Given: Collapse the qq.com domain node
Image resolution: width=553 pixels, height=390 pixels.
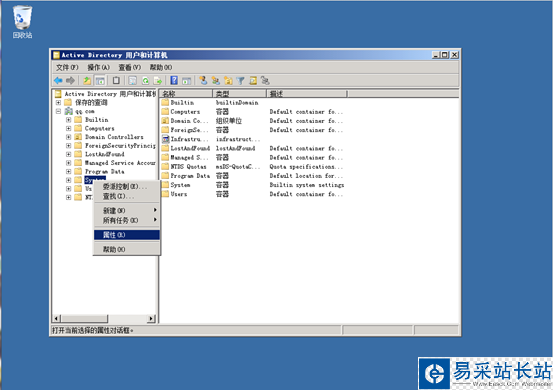Looking at the screenshot, I should (x=58, y=111).
